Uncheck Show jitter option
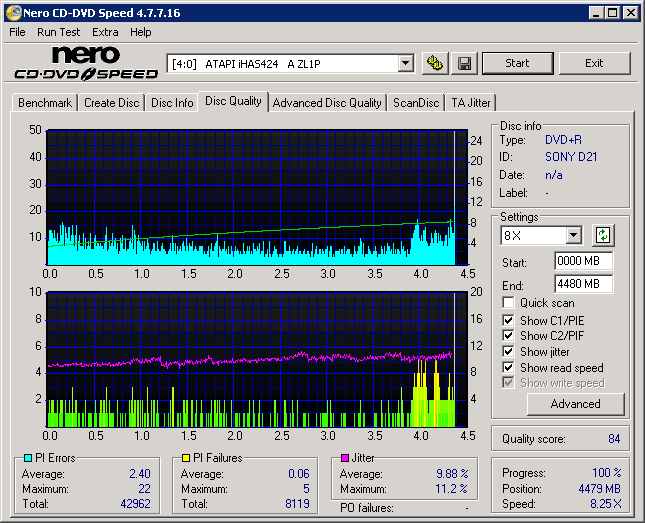The height and width of the screenshot is (523, 645). pyautogui.click(x=509, y=352)
